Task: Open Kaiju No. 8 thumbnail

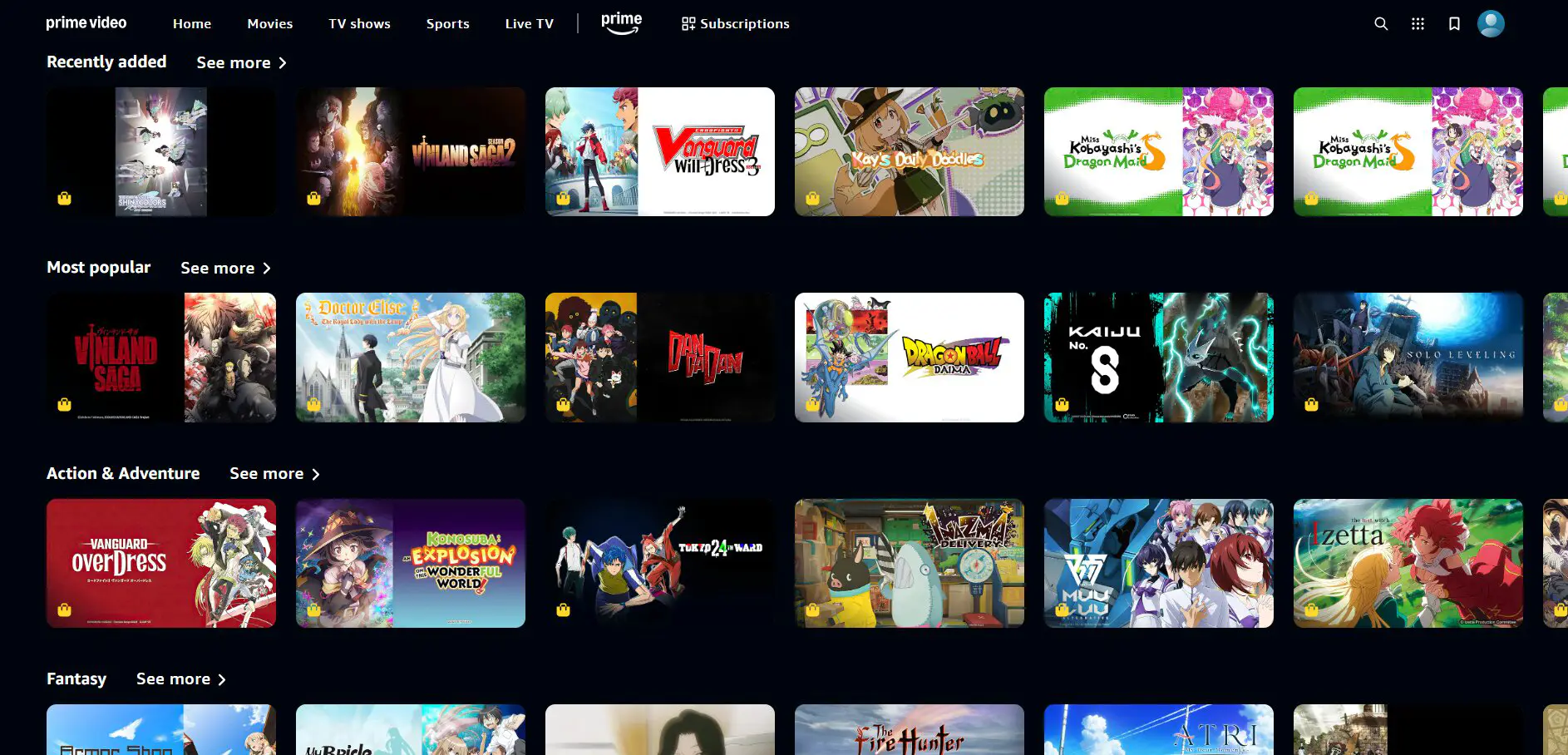Action: tap(1159, 358)
